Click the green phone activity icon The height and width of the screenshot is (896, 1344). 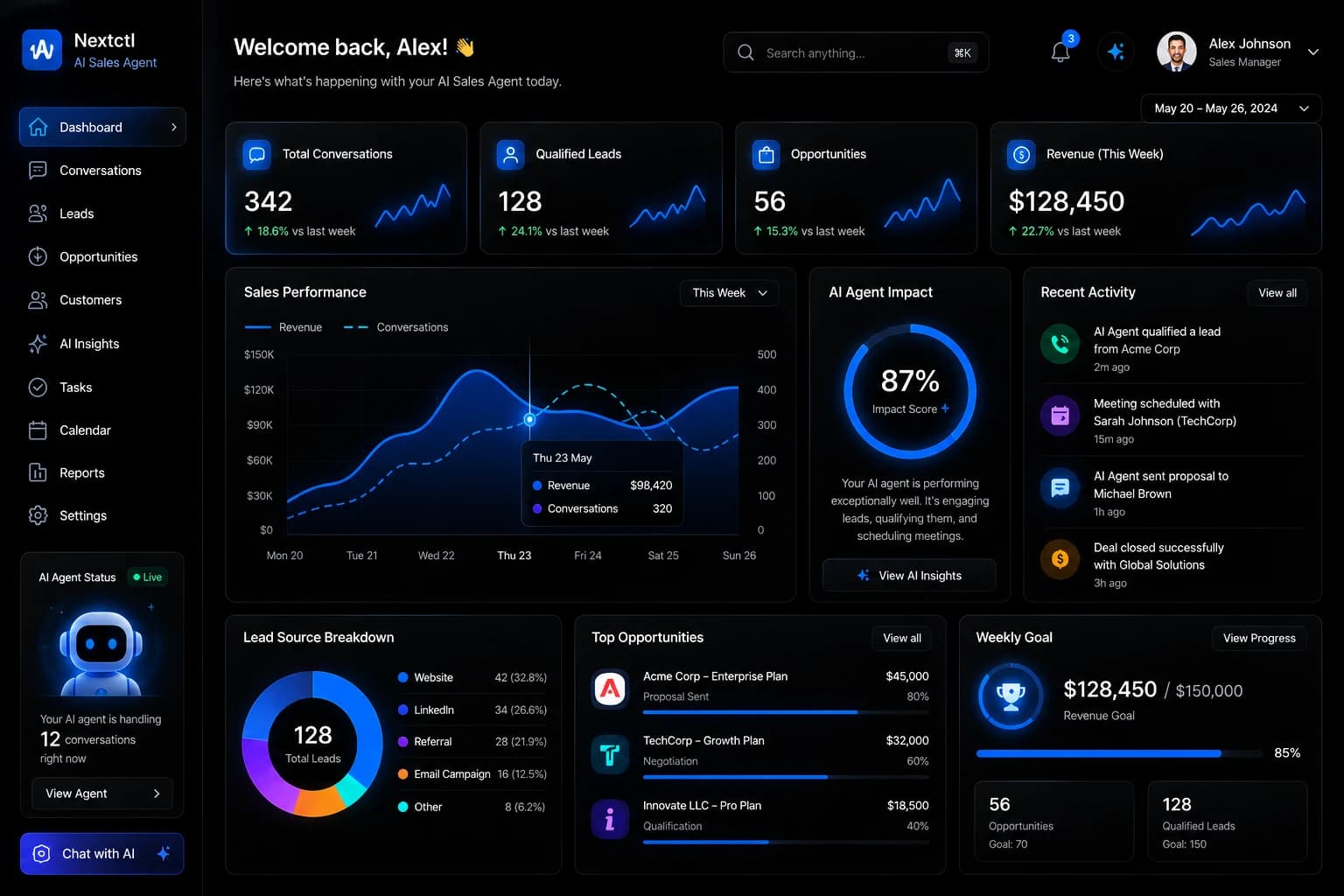click(1060, 344)
